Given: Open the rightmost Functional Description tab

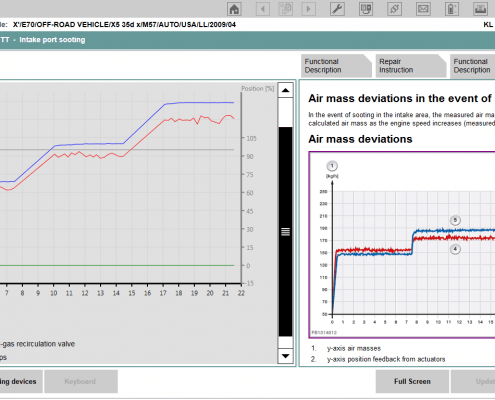Looking at the screenshot, I should pyautogui.click(x=473, y=66).
